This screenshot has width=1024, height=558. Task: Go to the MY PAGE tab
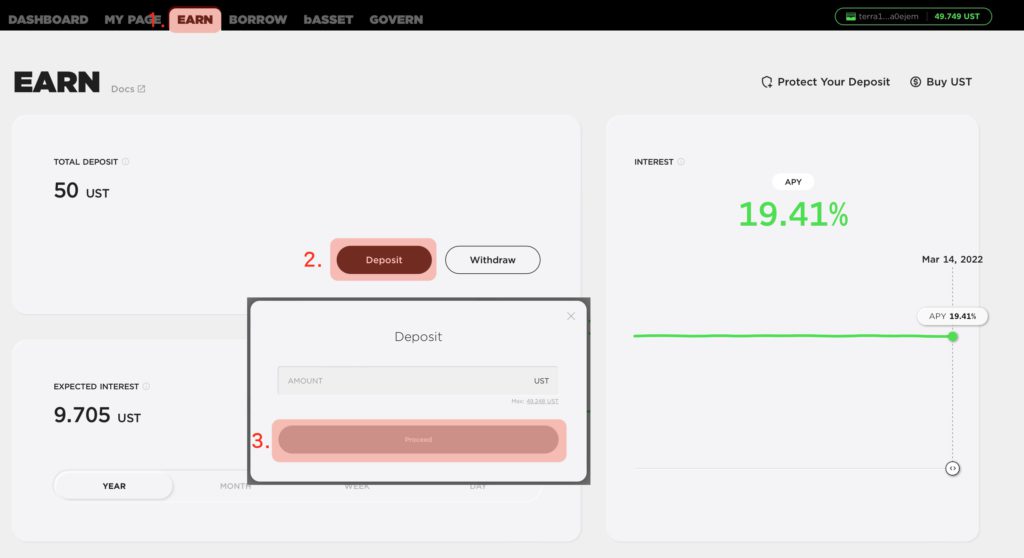[x=133, y=20]
